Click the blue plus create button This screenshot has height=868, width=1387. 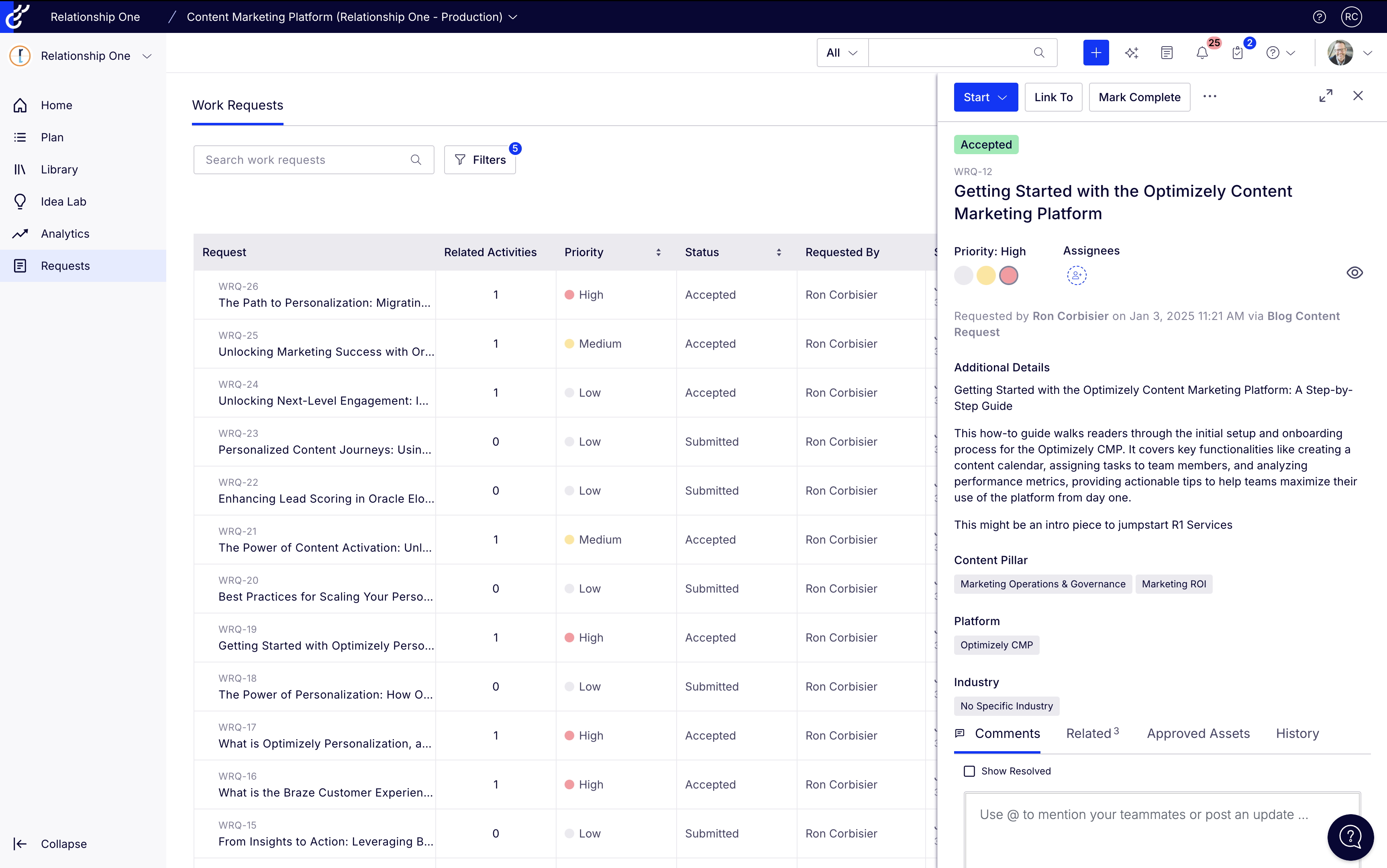click(x=1095, y=53)
